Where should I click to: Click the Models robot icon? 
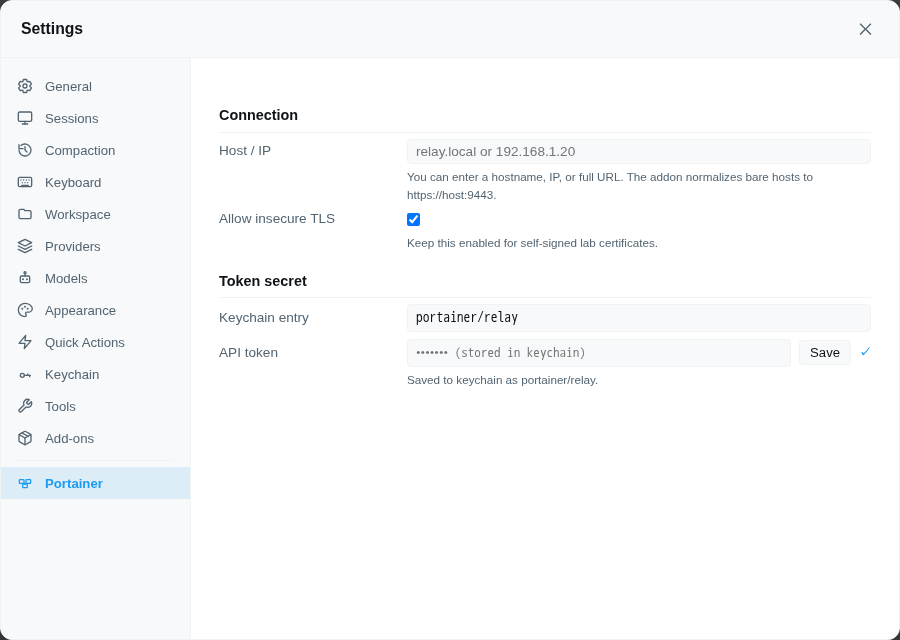coord(25,278)
